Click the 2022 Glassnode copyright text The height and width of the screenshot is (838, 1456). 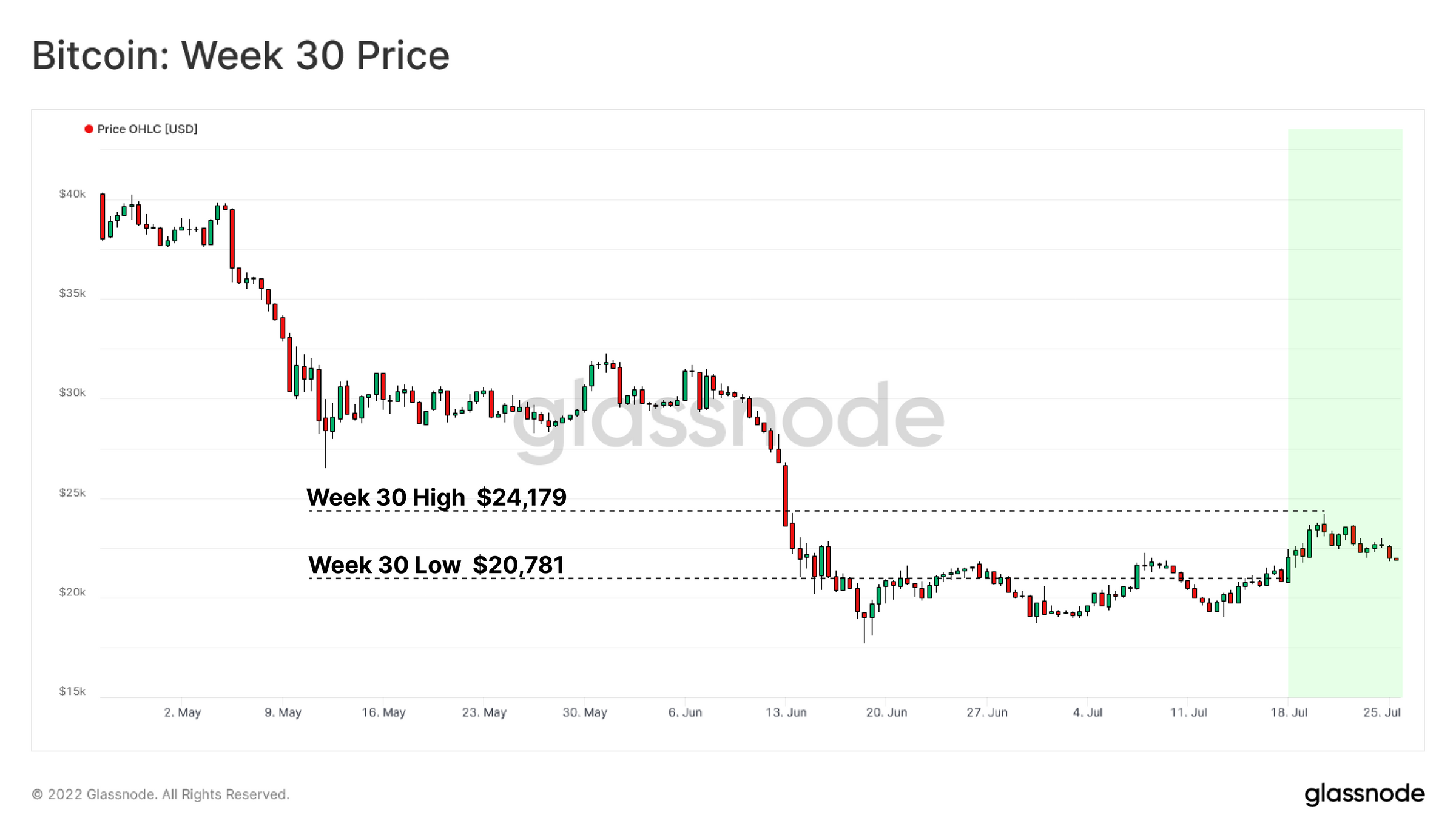[x=161, y=794]
